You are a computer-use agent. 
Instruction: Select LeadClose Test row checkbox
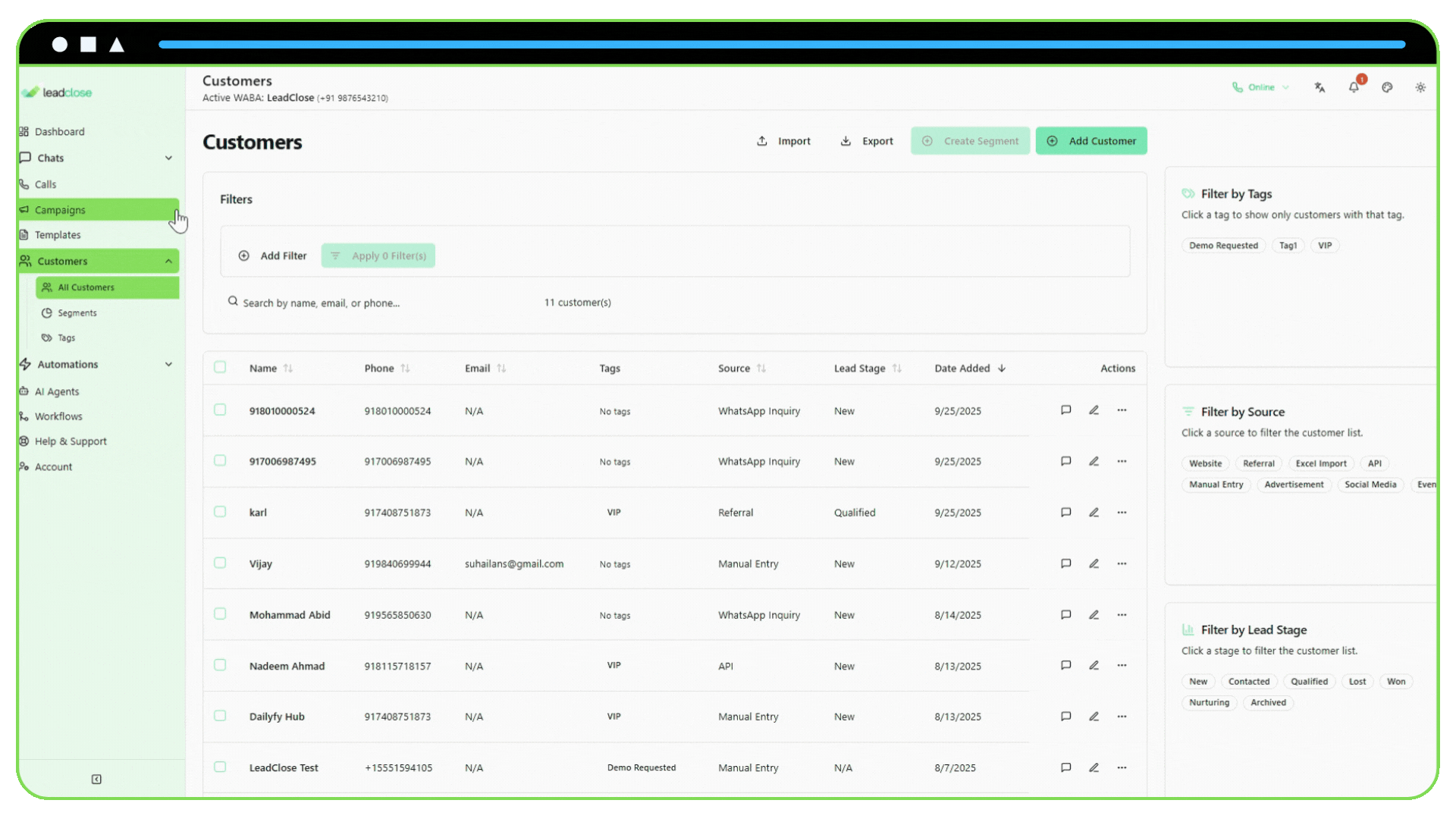pos(220,767)
